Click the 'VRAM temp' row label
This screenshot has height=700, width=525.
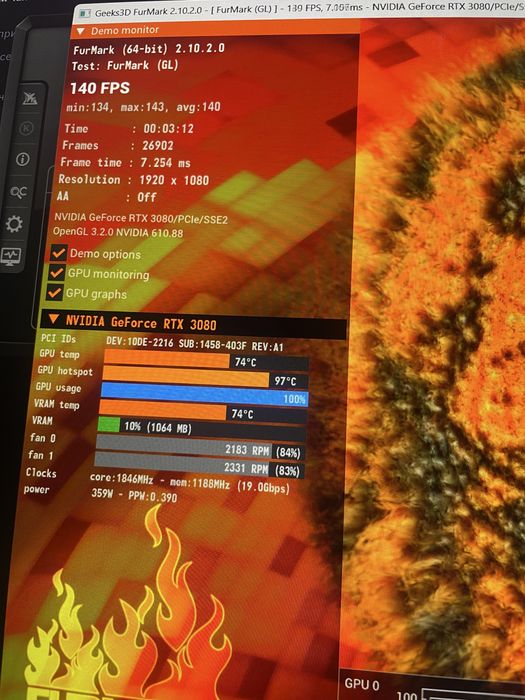(57, 404)
